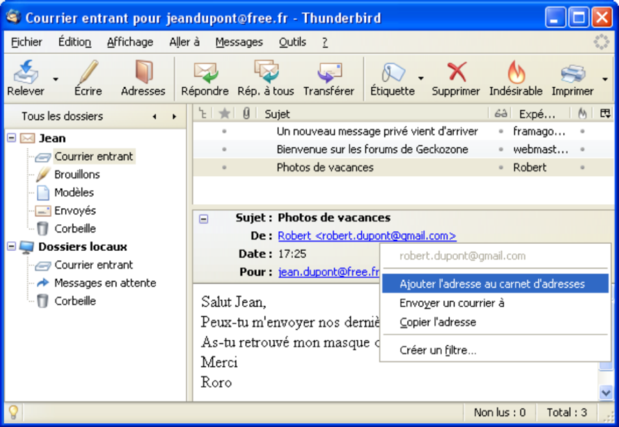Viewport: 619px width, 427px height.
Task: Collapse the Jean account tree
Action: coord(11,138)
